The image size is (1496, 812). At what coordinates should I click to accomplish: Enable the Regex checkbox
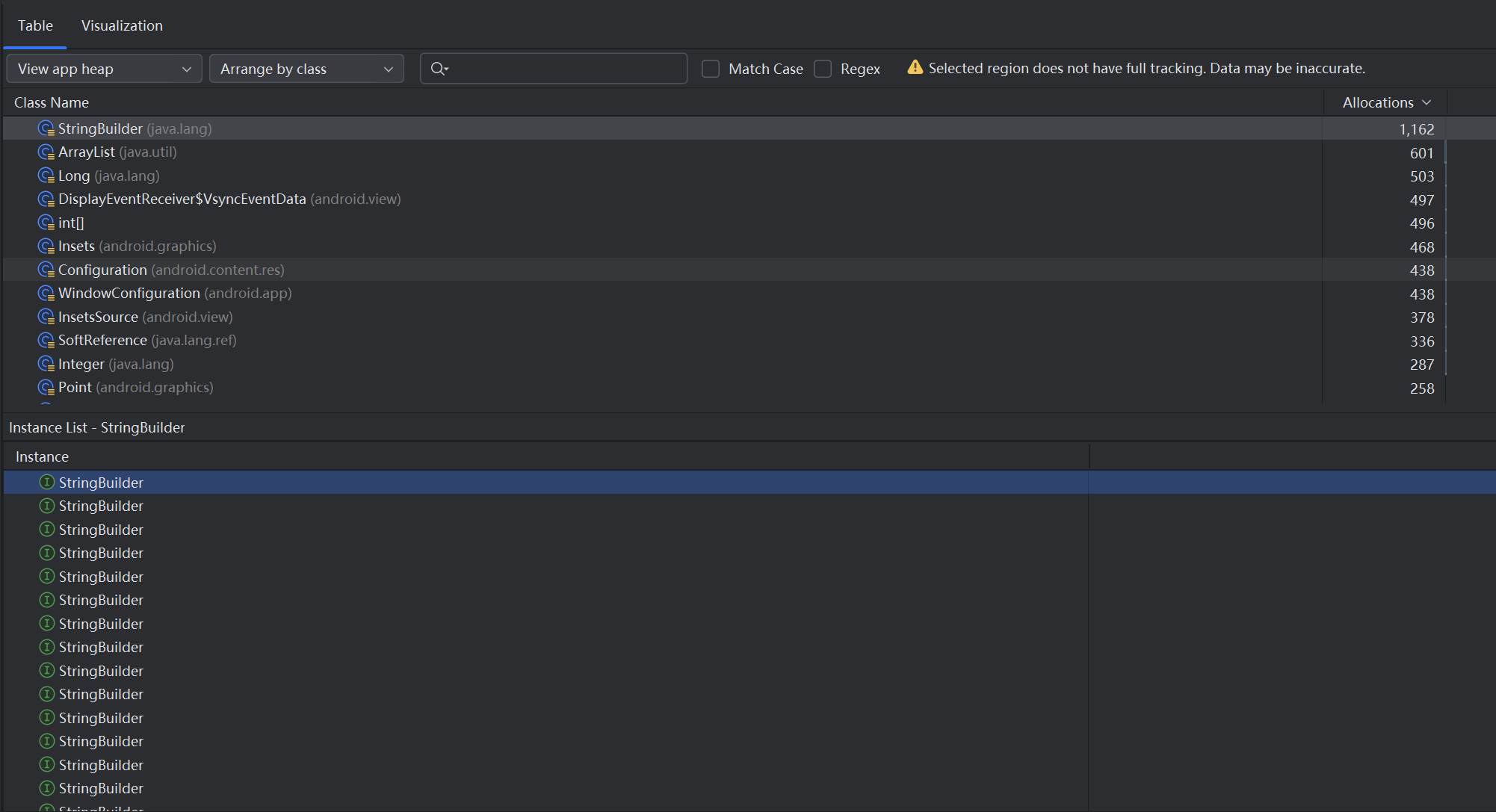pyautogui.click(x=823, y=69)
